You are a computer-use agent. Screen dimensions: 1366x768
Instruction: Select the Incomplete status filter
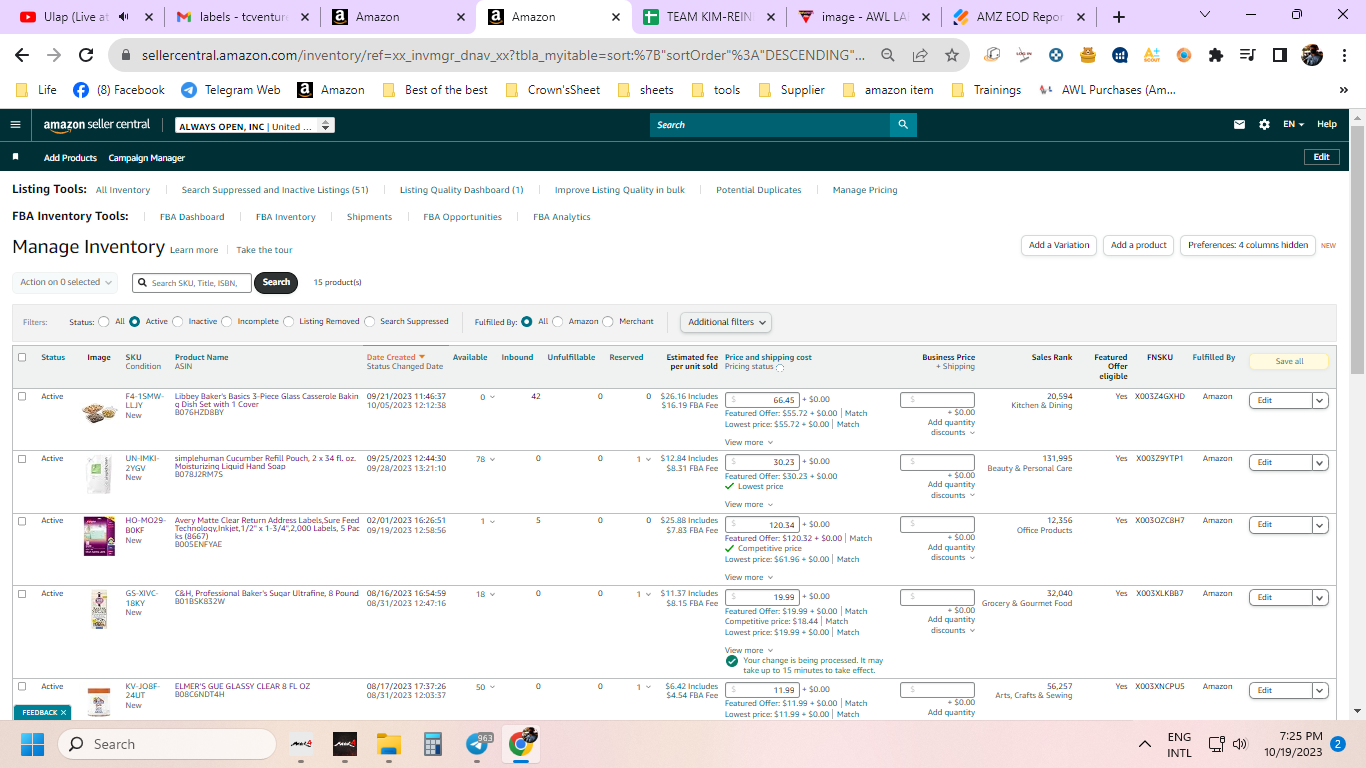(x=227, y=322)
